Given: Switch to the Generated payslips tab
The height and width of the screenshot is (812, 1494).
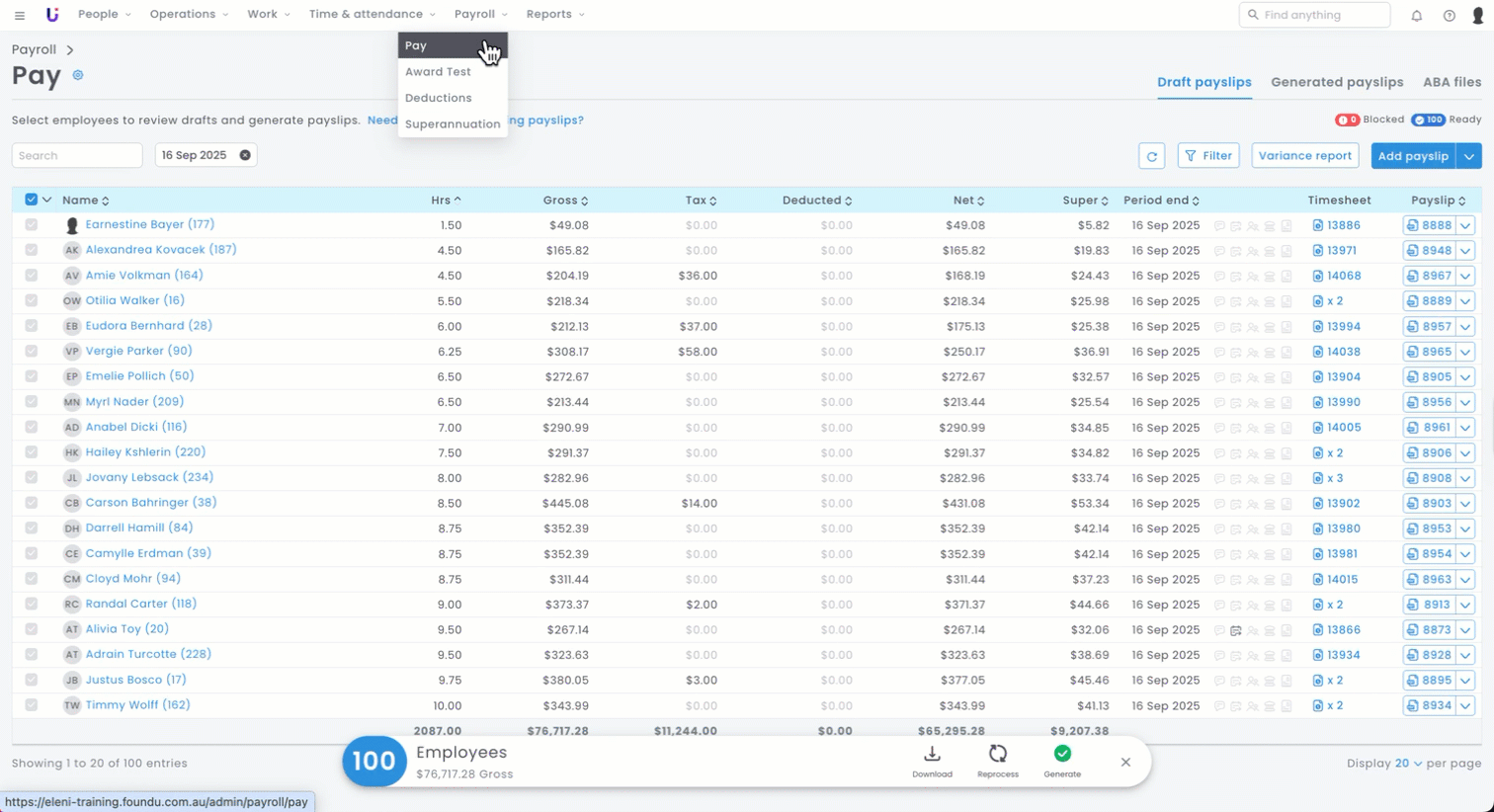Looking at the screenshot, I should pos(1337,82).
